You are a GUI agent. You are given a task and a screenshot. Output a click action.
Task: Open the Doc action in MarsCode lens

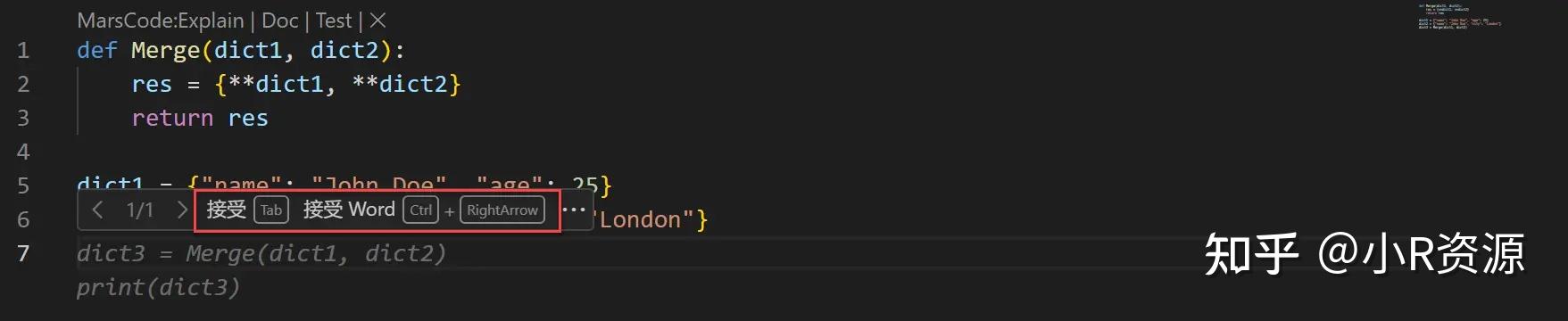tap(279, 21)
